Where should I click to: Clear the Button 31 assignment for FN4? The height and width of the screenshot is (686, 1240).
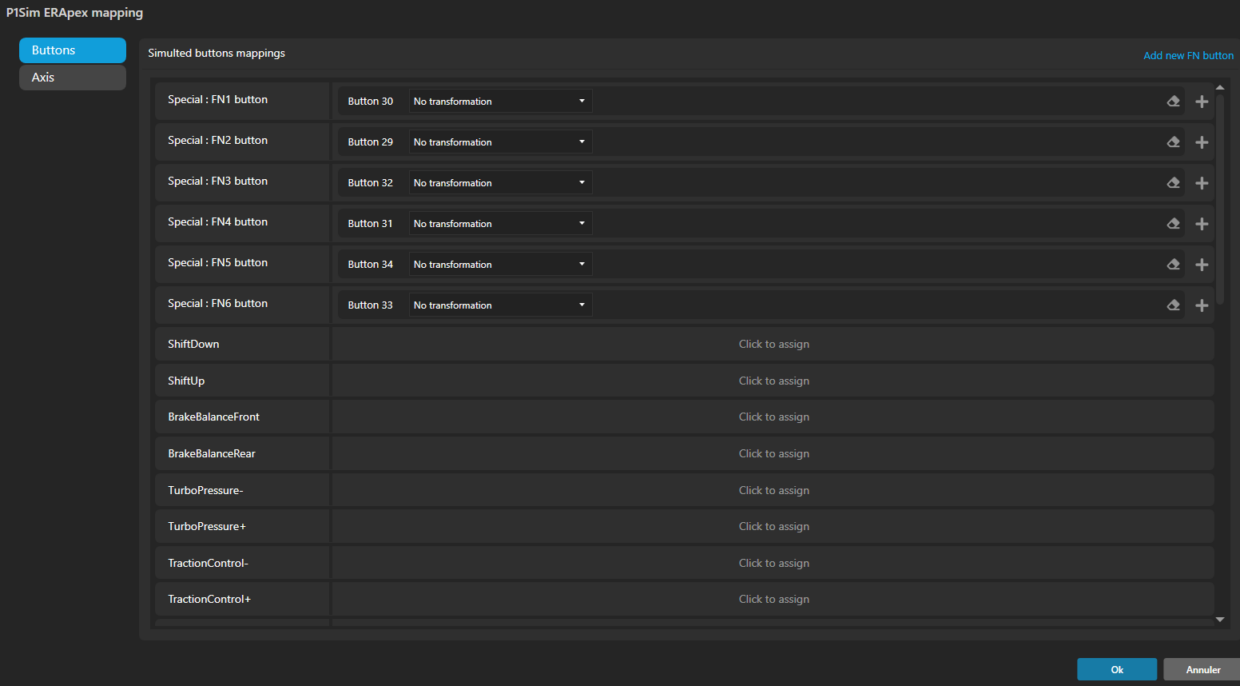pos(1173,223)
